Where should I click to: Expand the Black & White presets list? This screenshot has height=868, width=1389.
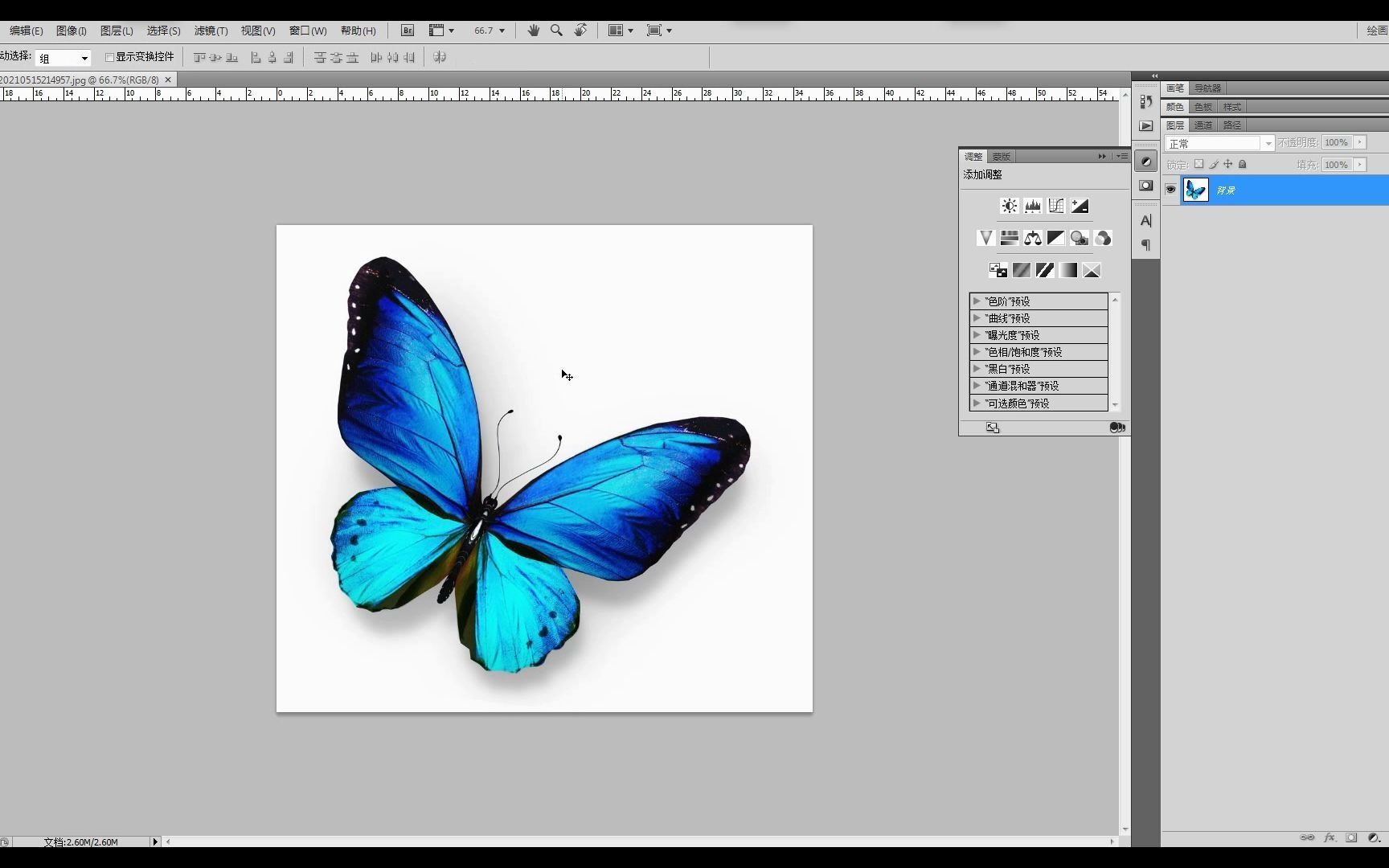click(977, 368)
